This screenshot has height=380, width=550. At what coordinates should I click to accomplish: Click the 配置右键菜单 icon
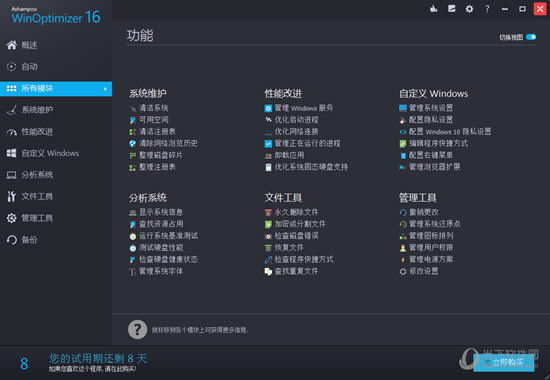pyautogui.click(x=403, y=155)
